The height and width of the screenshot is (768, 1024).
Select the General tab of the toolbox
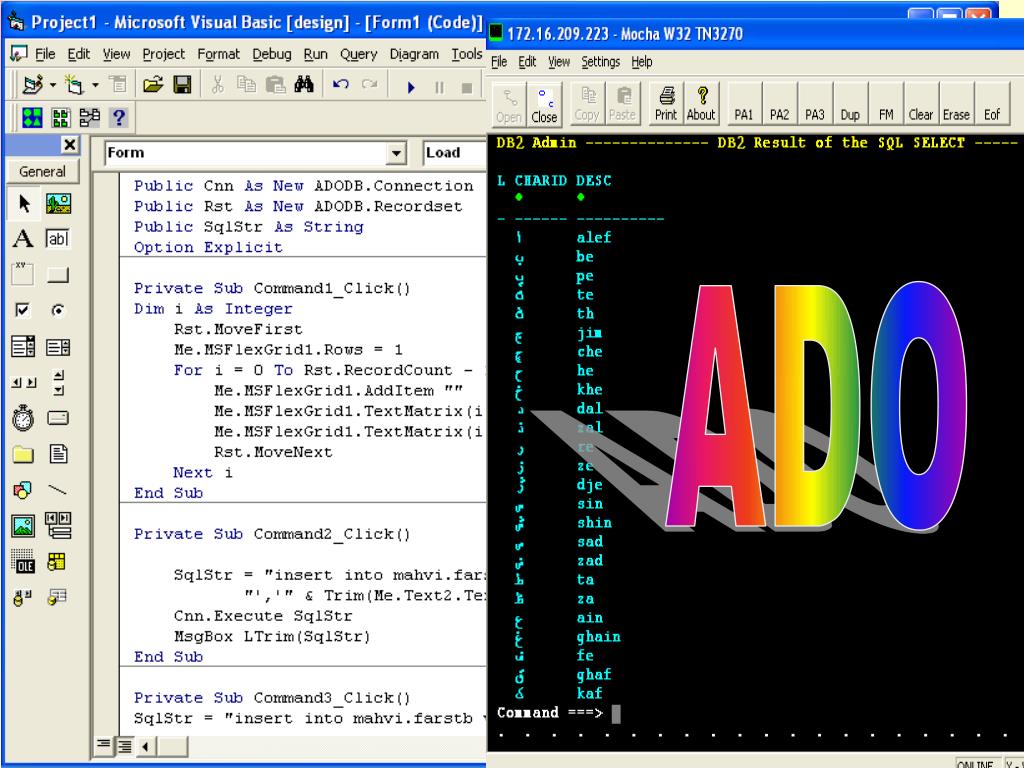(42, 172)
